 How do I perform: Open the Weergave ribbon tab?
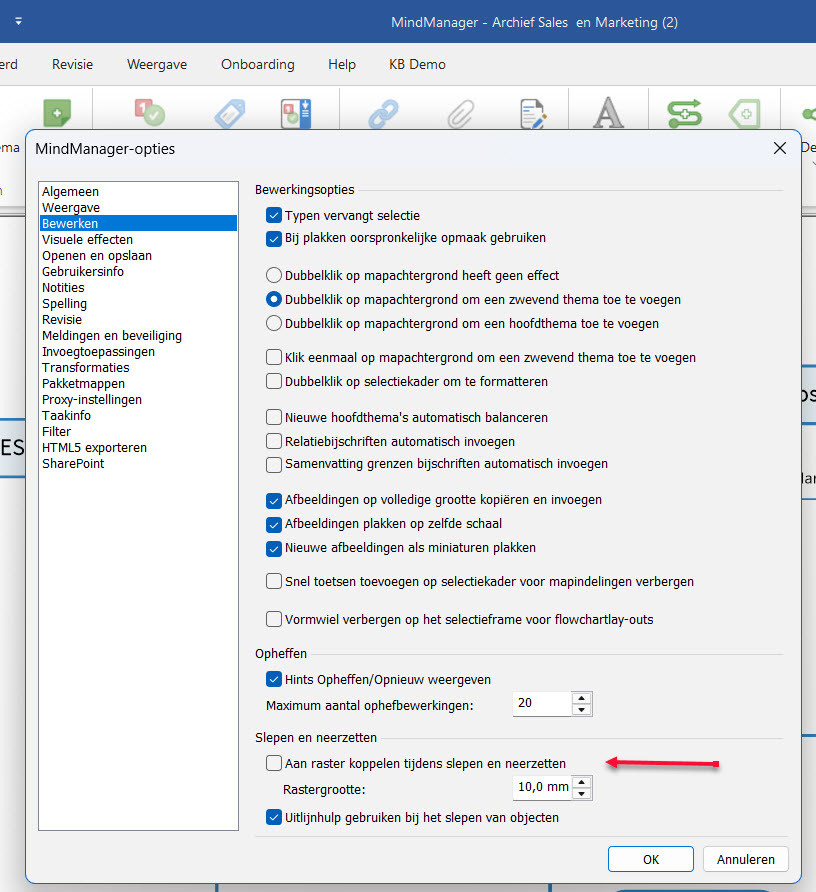157,64
